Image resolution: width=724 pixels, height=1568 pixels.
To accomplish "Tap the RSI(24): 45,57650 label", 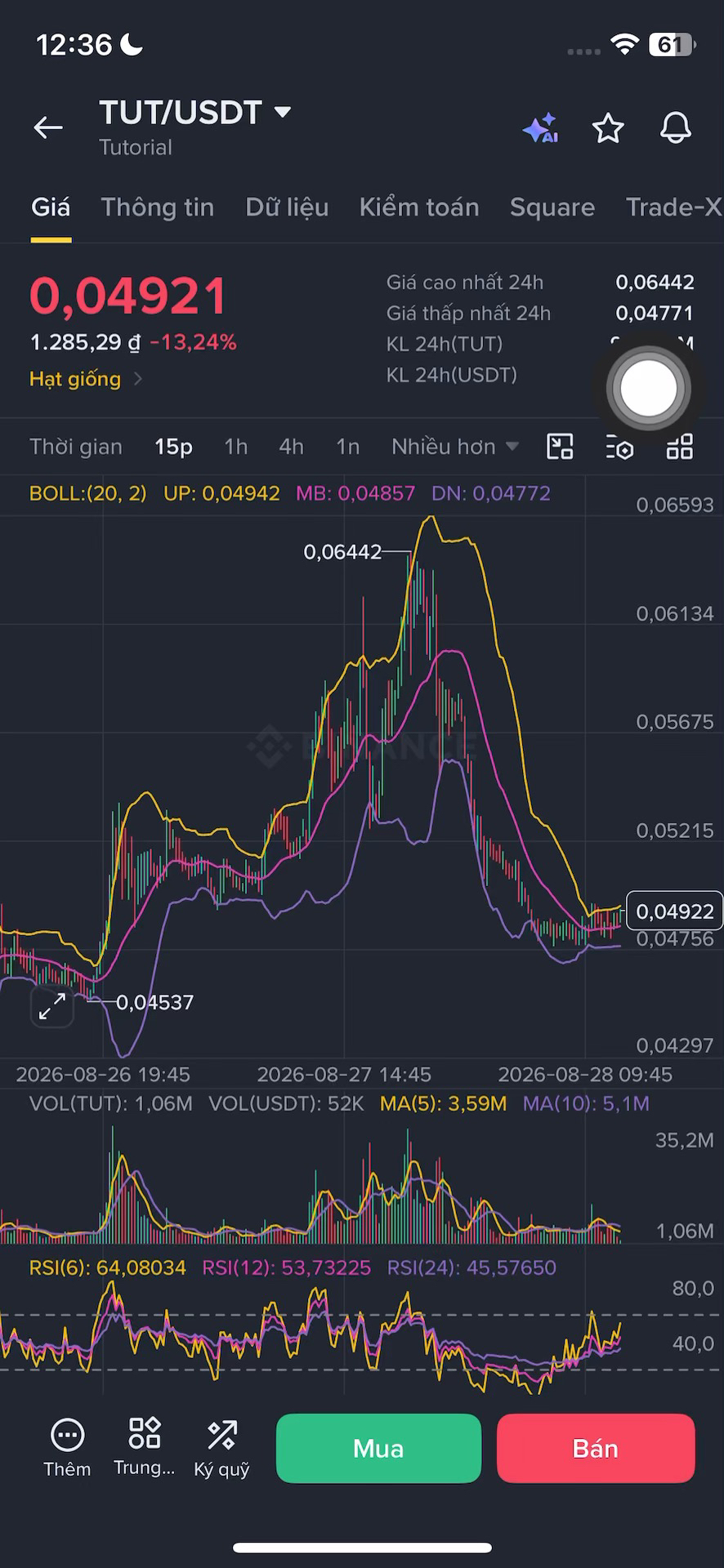I will click(x=471, y=1267).
